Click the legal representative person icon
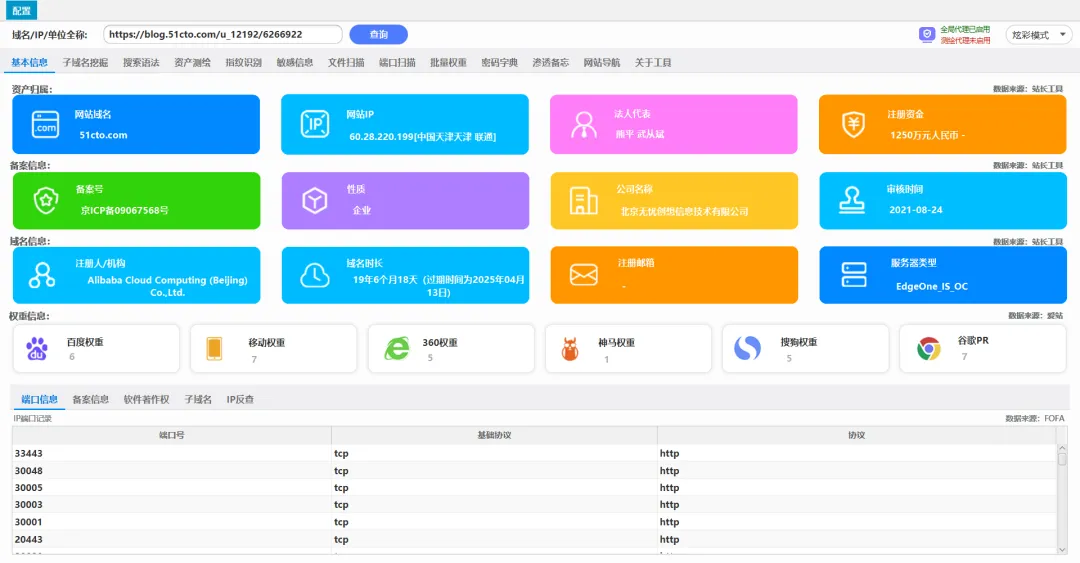This screenshot has width=1080, height=563. 584,125
